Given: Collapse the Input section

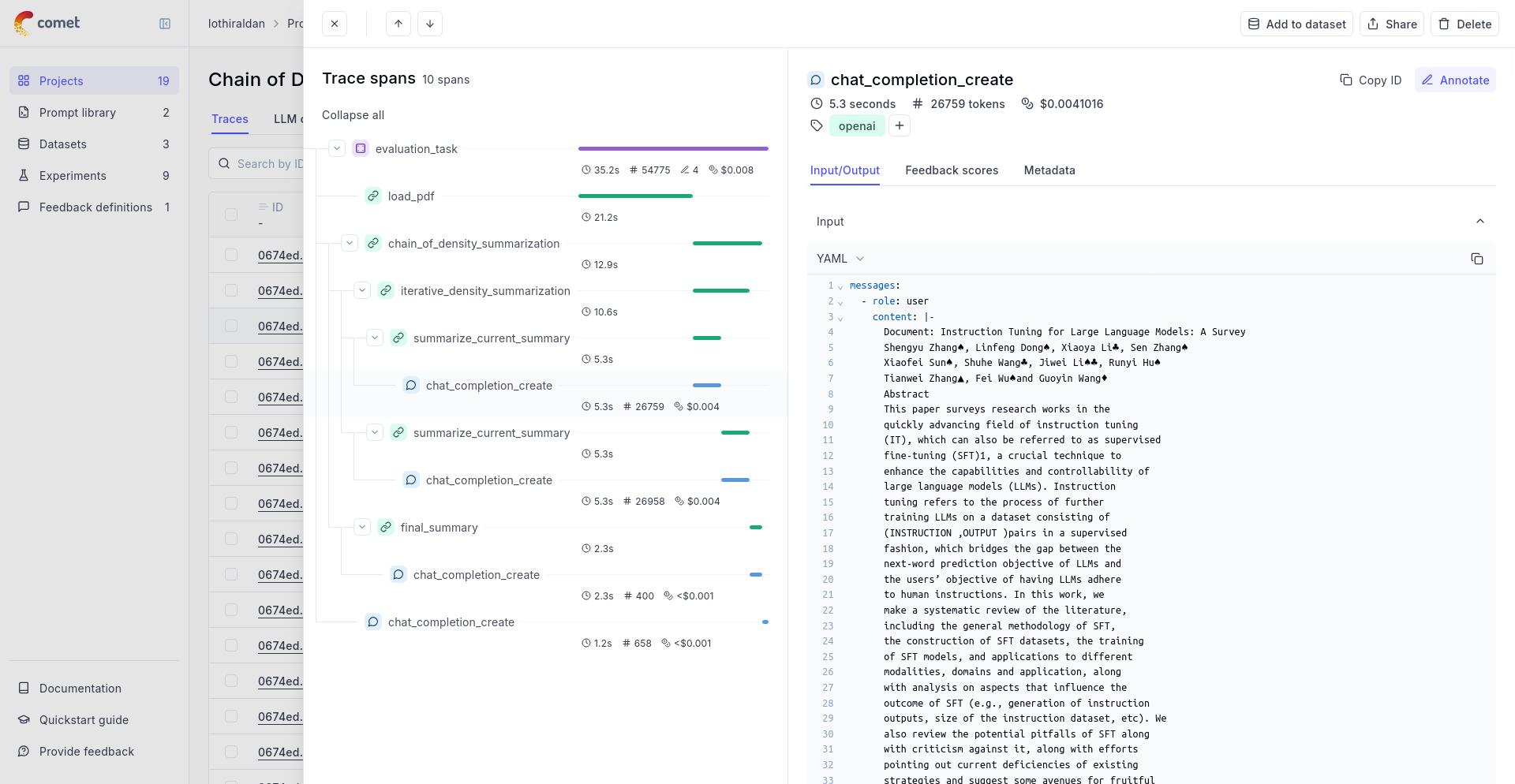Looking at the screenshot, I should click(1479, 221).
